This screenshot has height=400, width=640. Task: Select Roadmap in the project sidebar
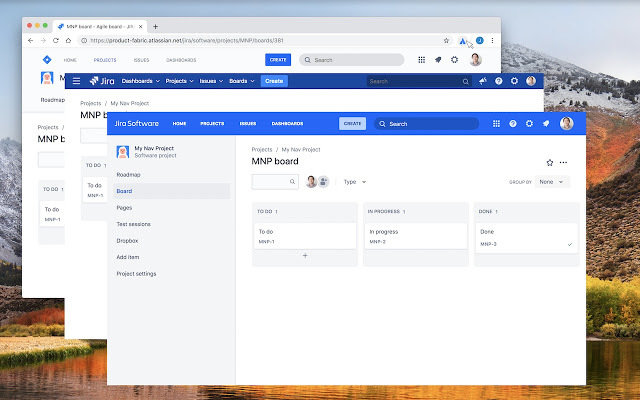[x=171, y=175]
